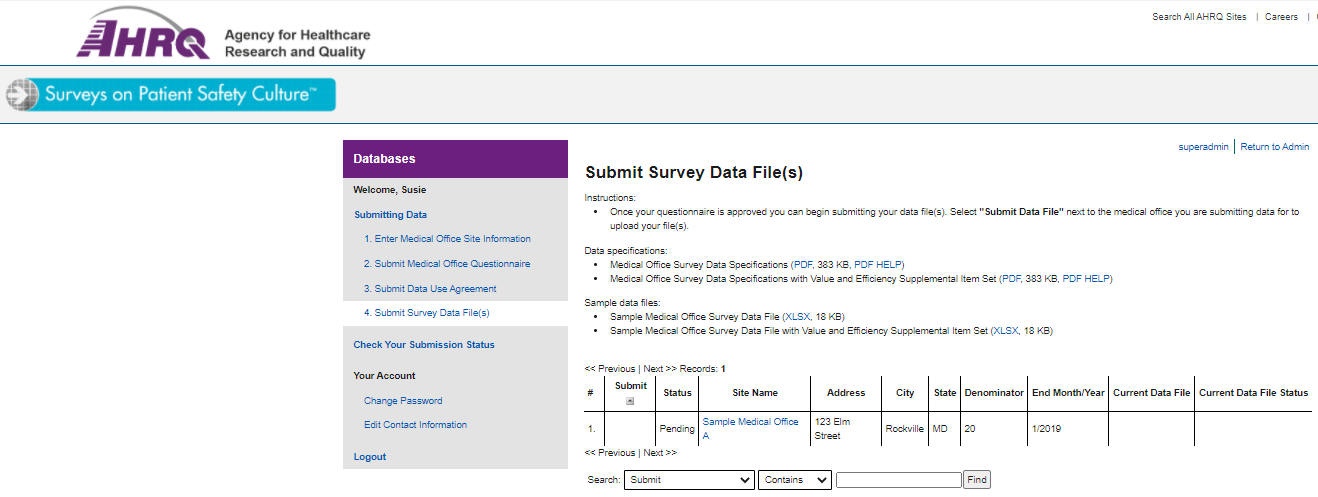
Task: Open the Contains search operator dropdown
Action: coord(794,480)
